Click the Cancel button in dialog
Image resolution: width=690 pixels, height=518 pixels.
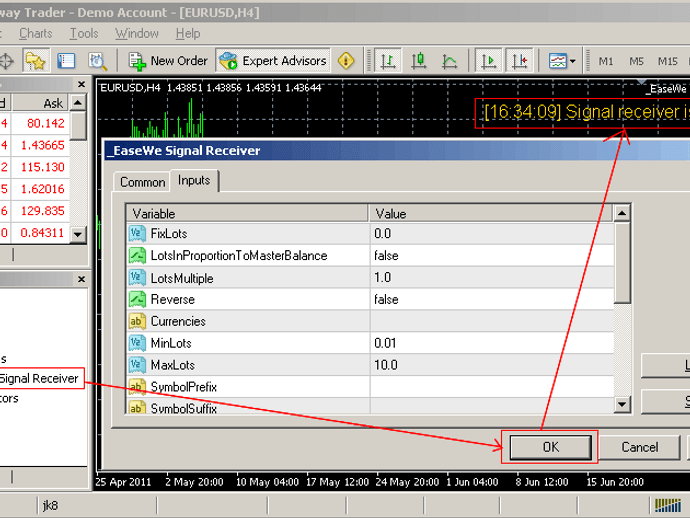coord(640,447)
